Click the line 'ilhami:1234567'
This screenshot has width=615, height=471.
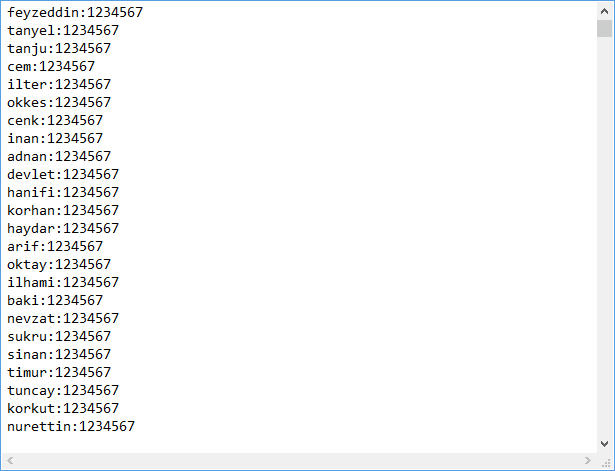point(63,283)
